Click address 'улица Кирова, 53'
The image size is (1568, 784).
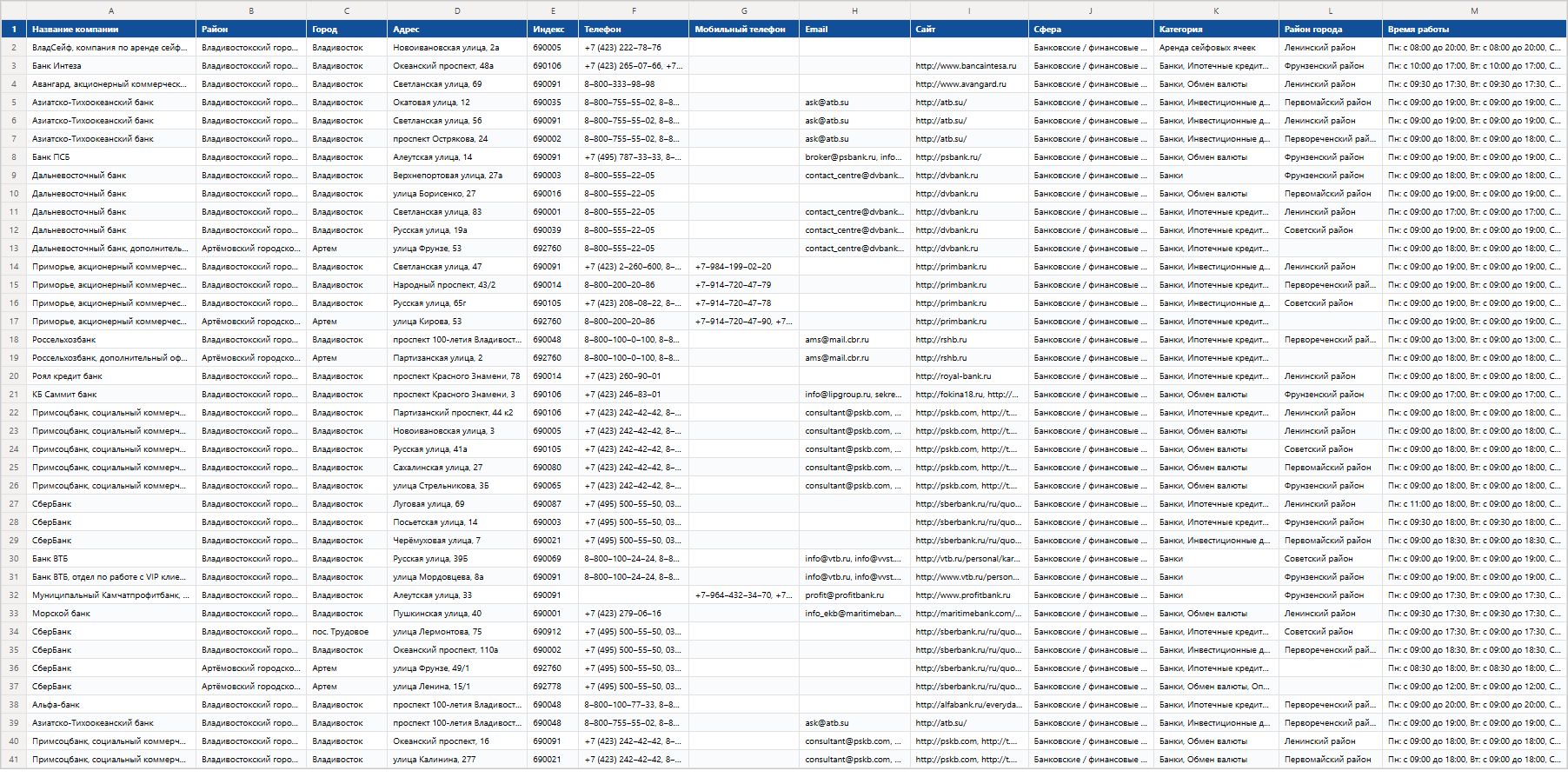click(457, 322)
